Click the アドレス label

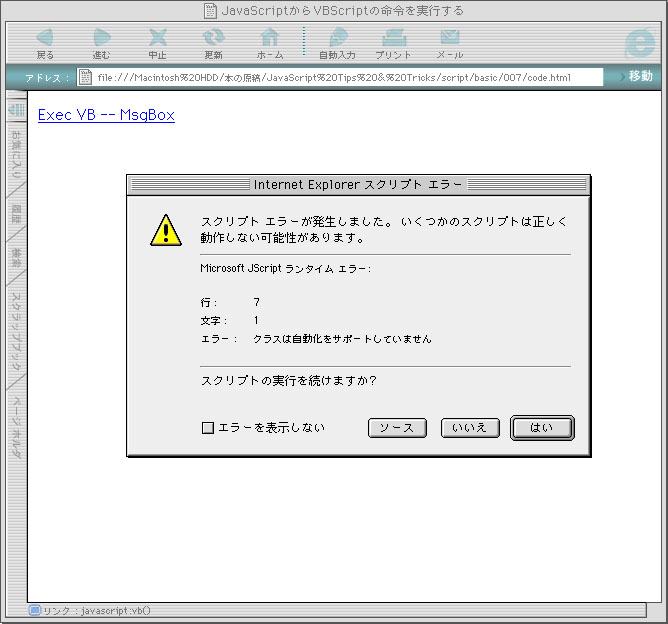click(x=47, y=78)
